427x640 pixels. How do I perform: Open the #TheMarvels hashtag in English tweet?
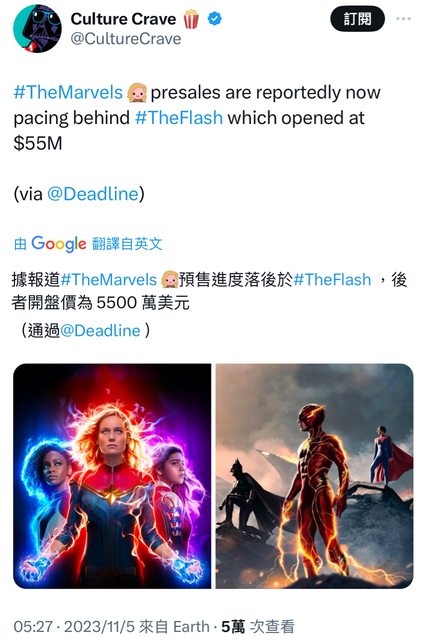(68, 92)
